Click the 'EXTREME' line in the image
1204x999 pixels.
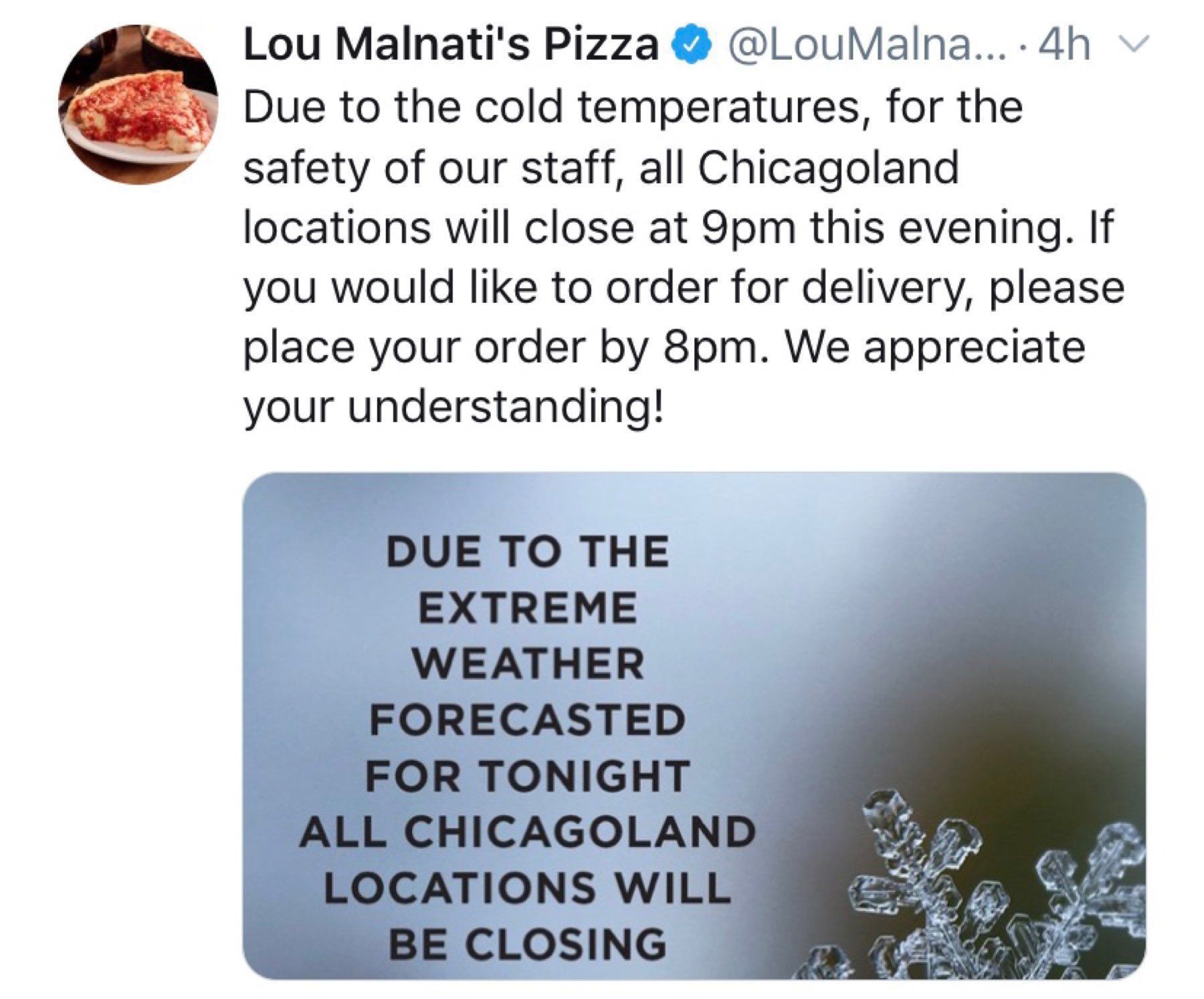(528, 608)
